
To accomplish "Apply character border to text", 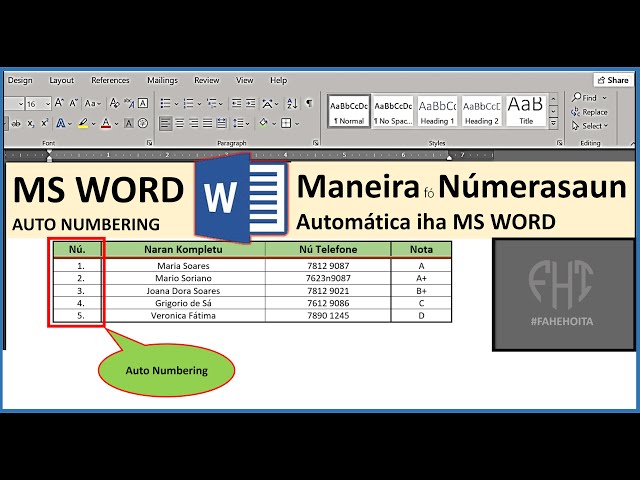I will coord(143,103).
